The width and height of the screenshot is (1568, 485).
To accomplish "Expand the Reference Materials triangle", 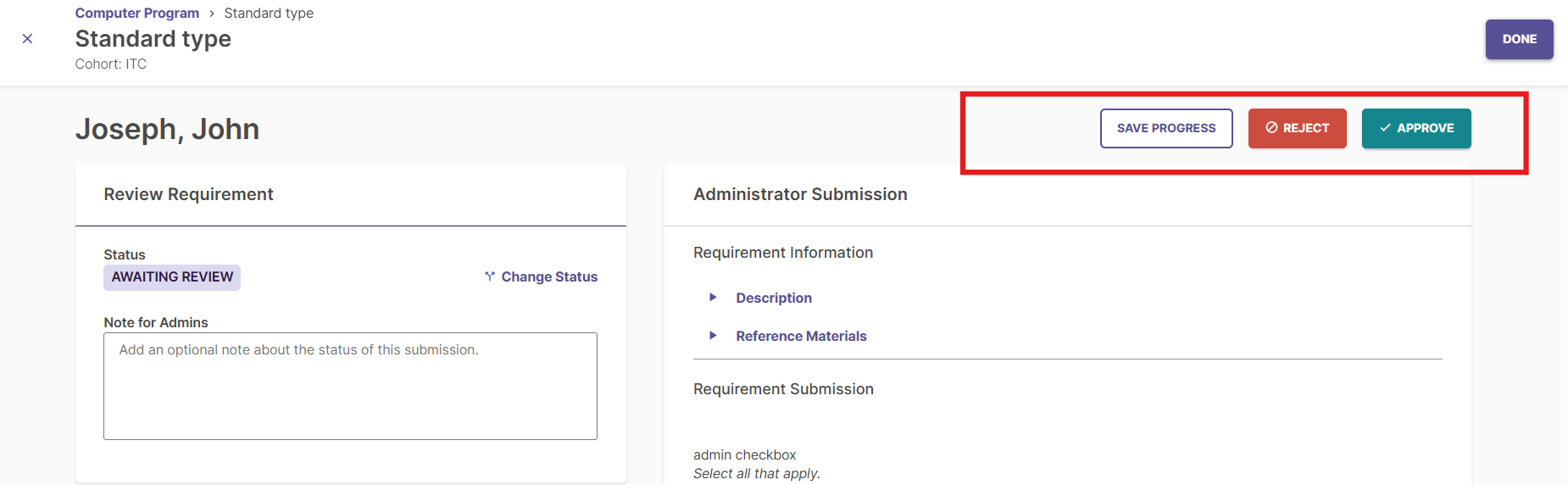I will [x=713, y=336].
